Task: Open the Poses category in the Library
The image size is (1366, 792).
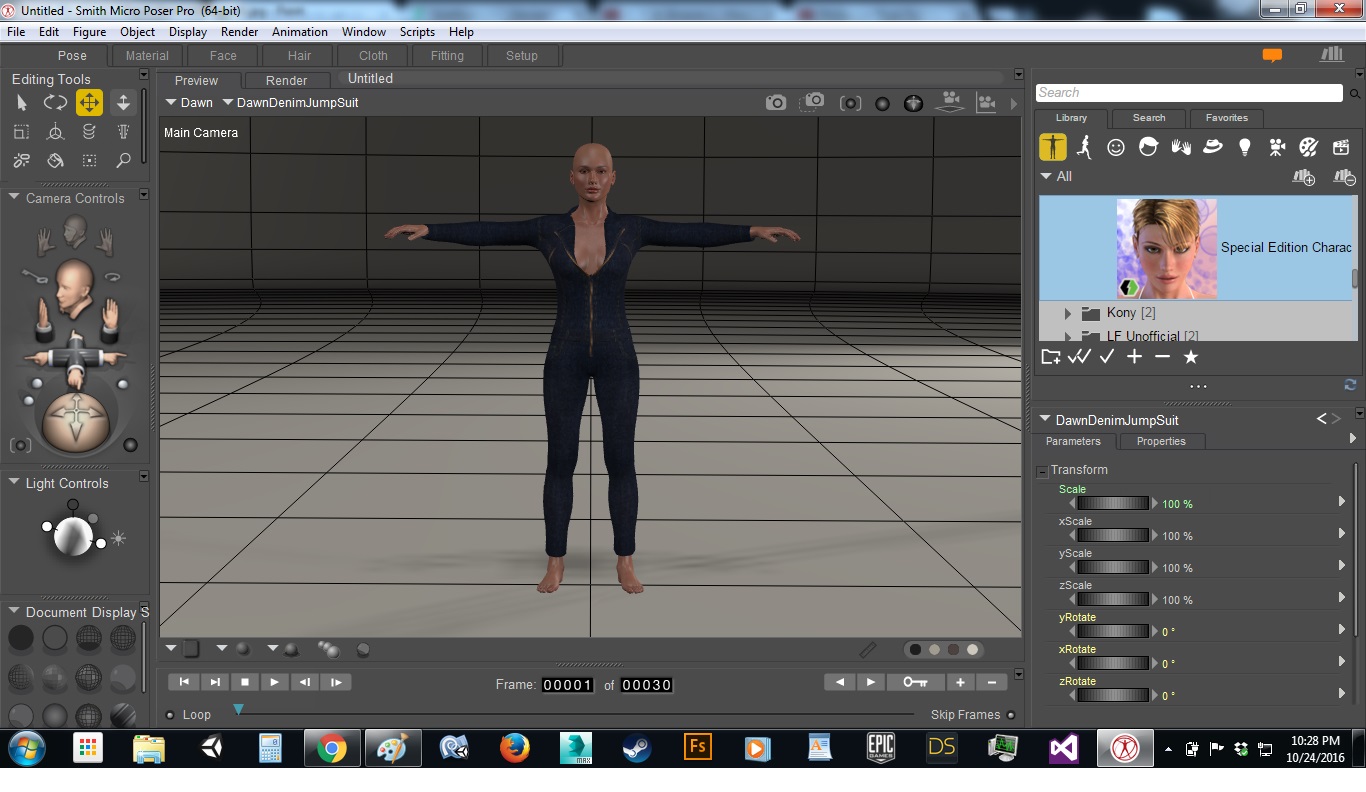Action: pos(1084,148)
